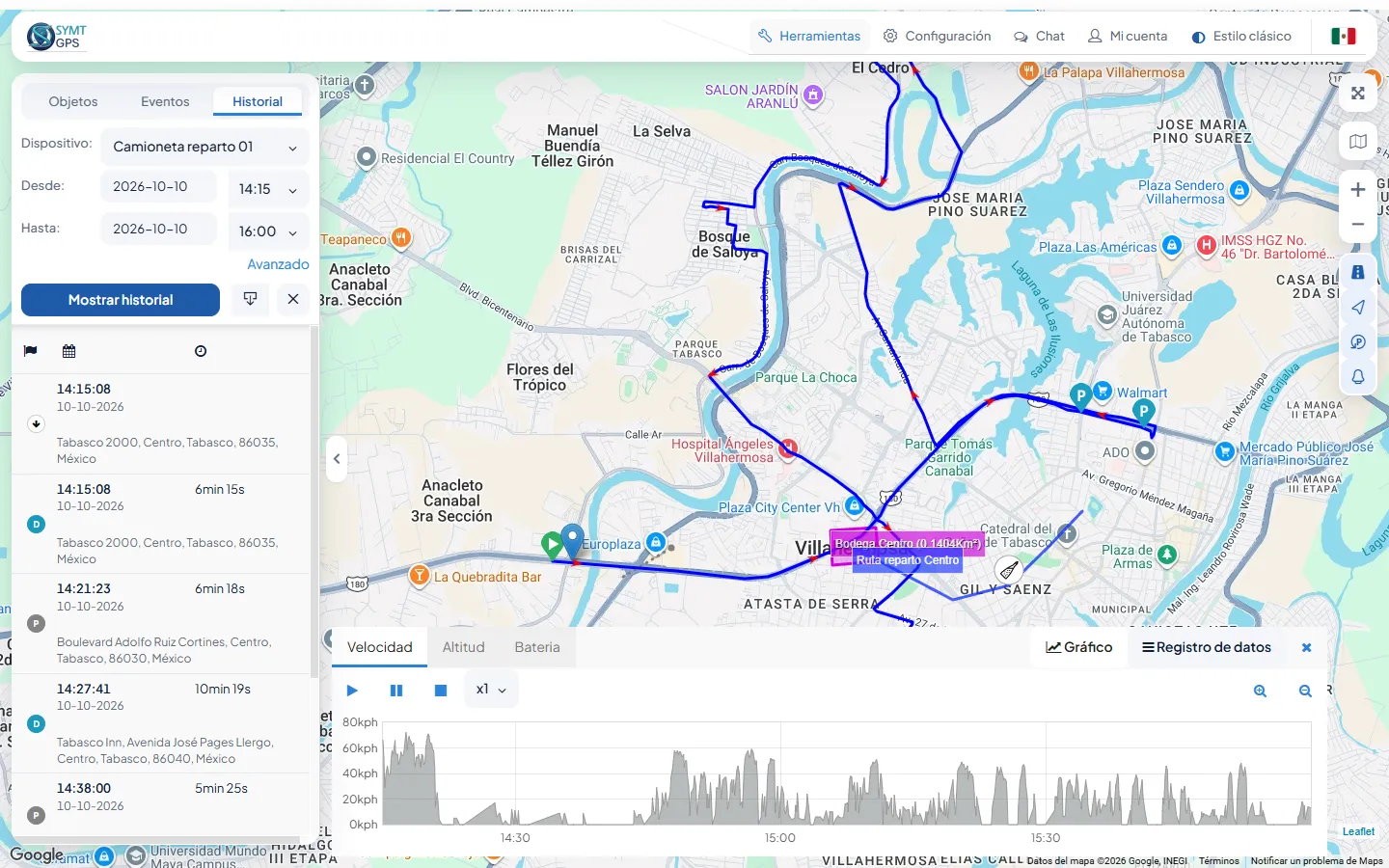Zoom out on the map
The width and height of the screenshot is (1389, 868).
pos(1357,225)
